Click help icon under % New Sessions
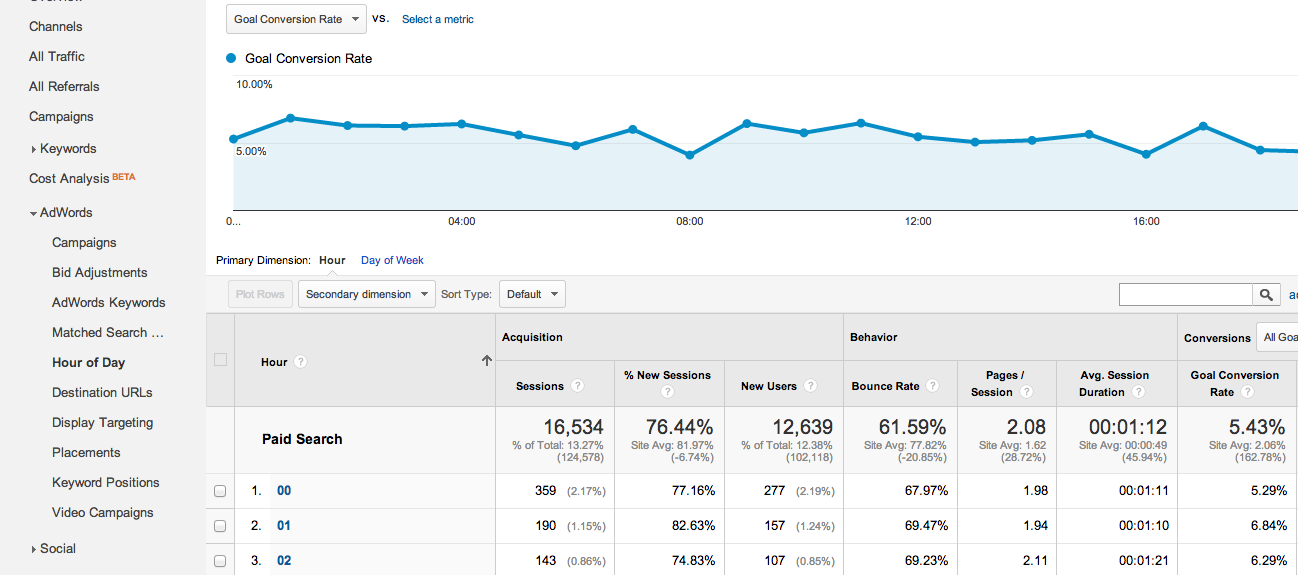 (668, 392)
